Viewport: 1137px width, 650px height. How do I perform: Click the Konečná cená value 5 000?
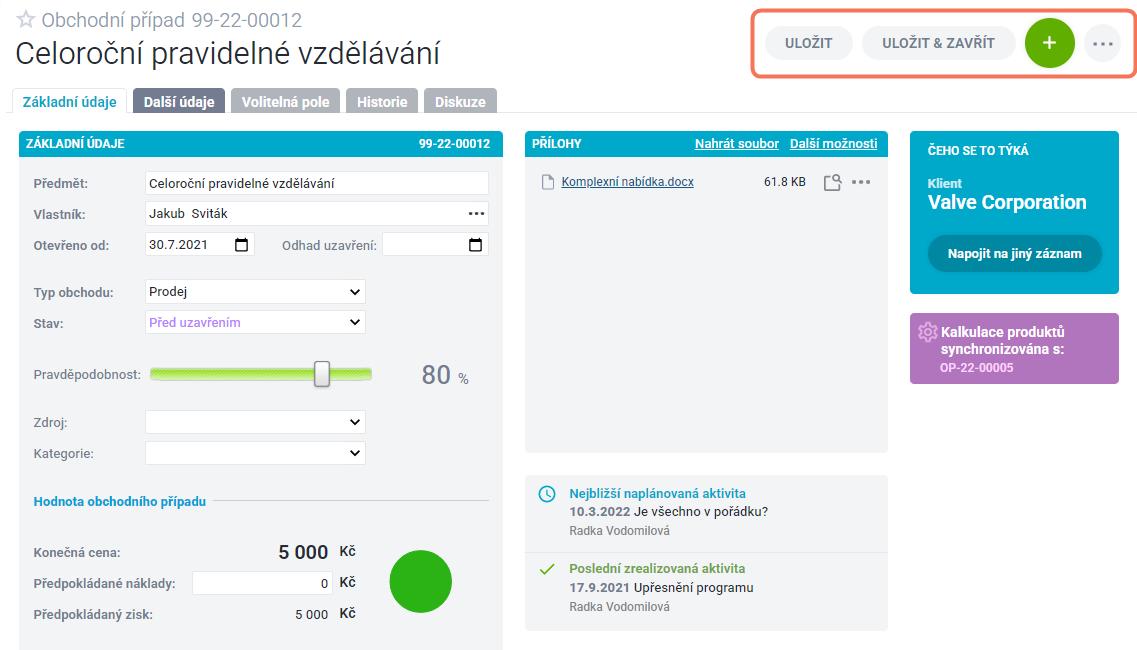point(303,552)
